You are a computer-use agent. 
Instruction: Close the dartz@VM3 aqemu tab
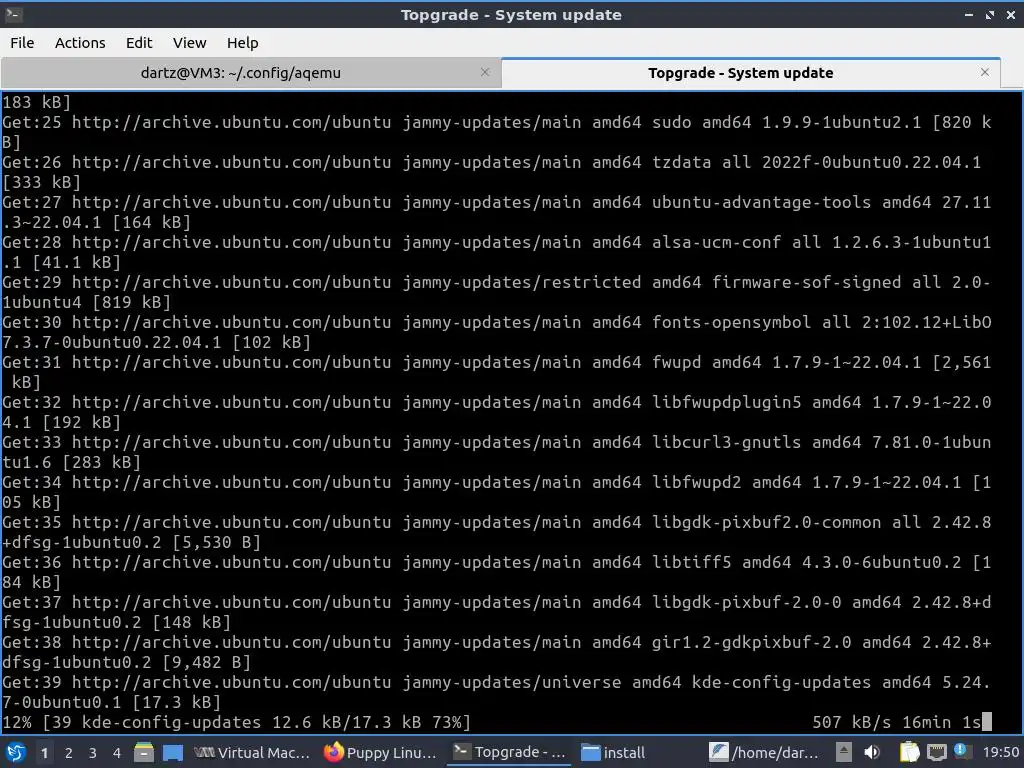pyautogui.click(x=485, y=72)
